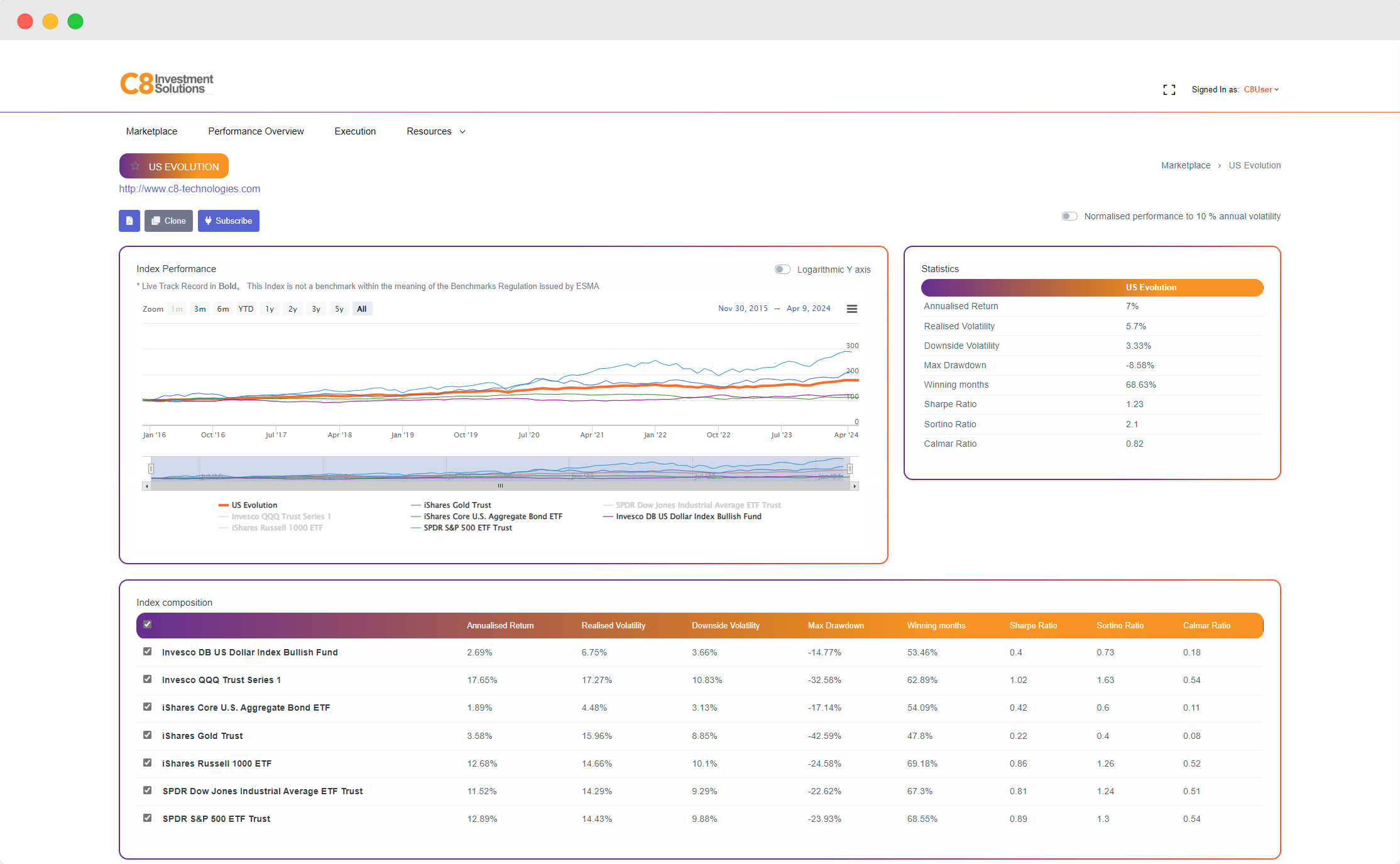Enable Logarithmic Y axis switch
Screen dimensions: 1400x864
pyautogui.click(x=782, y=270)
